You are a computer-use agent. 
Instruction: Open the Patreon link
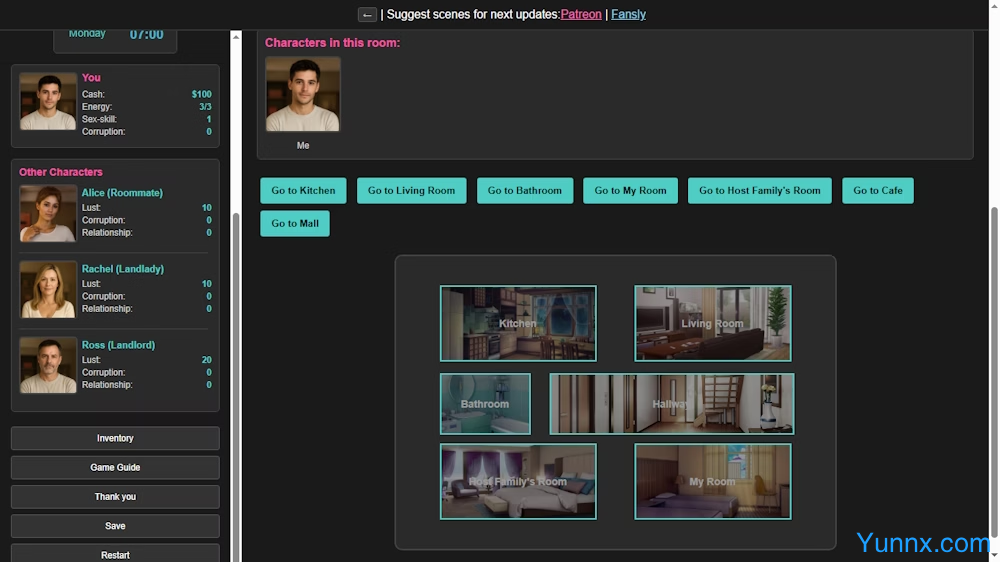[x=581, y=15]
